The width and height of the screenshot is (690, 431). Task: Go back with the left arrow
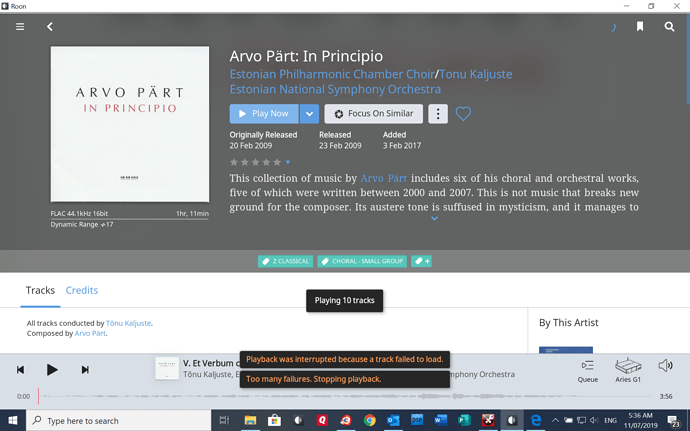pos(50,27)
